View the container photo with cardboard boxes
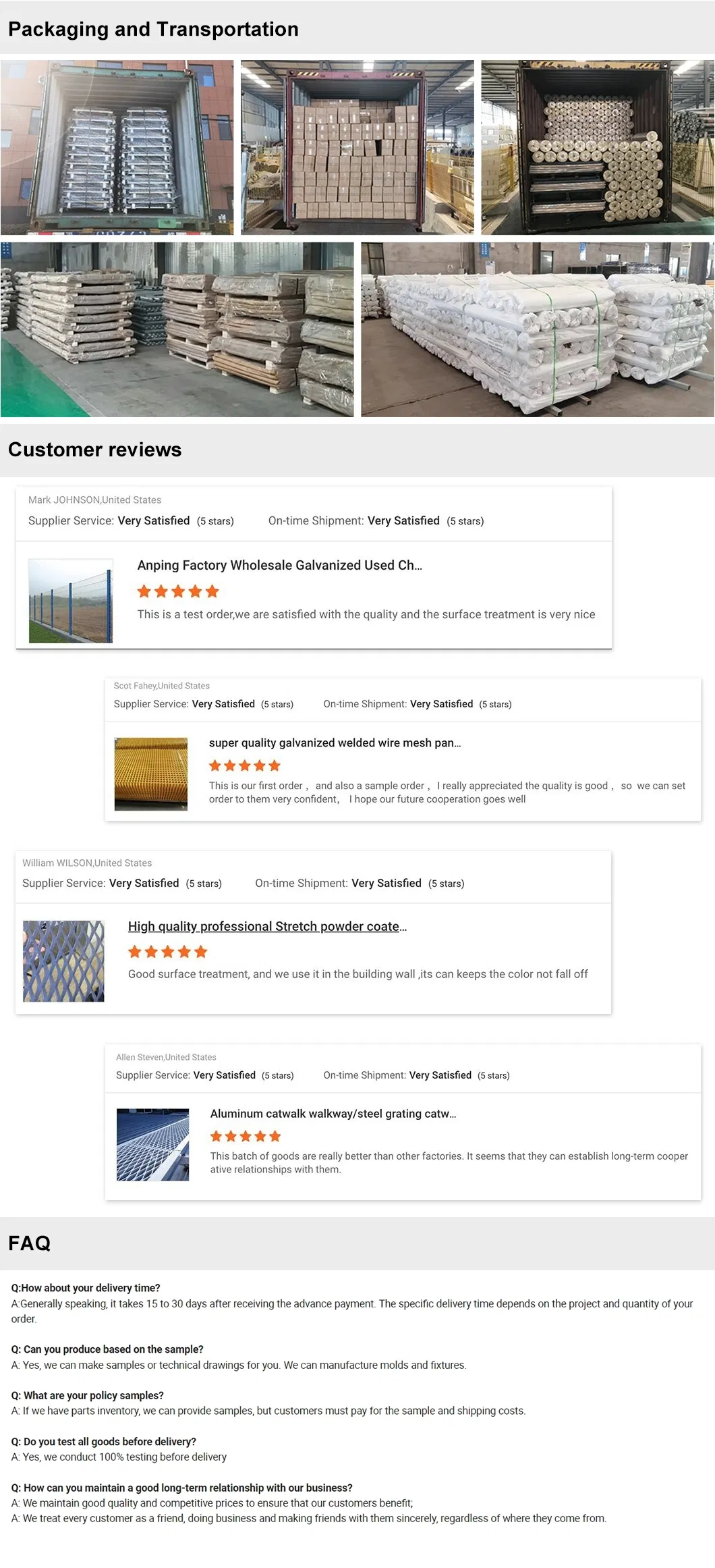The width and height of the screenshot is (715, 1568). point(357,147)
